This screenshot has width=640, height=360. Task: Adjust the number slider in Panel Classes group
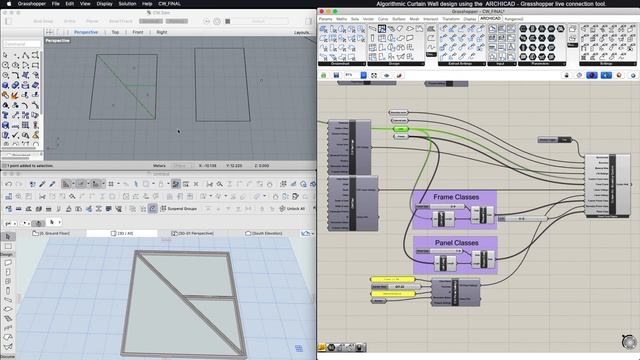(439, 251)
